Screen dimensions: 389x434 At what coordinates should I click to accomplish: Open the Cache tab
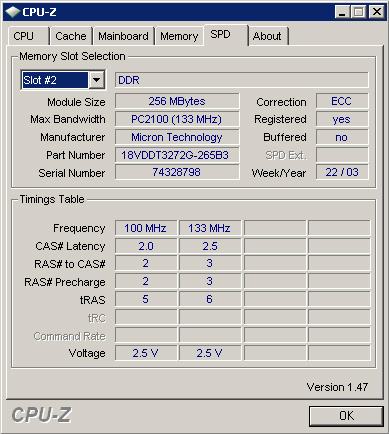point(71,36)
